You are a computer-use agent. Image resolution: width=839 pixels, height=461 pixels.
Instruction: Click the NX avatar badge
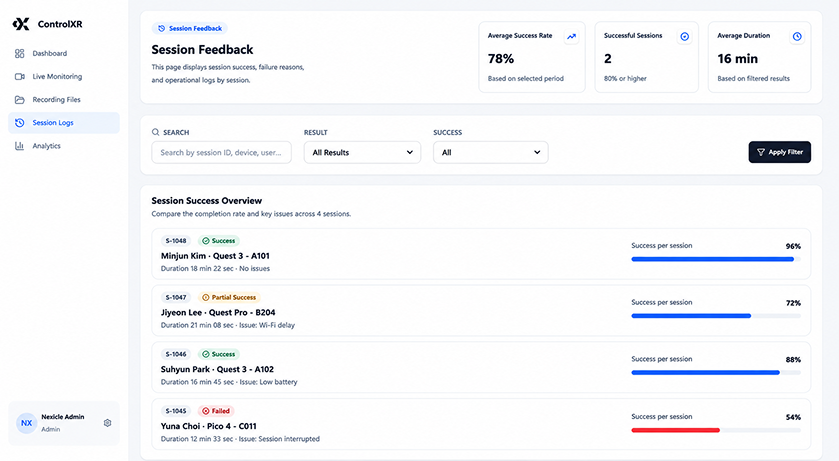[x=26, y=423]
